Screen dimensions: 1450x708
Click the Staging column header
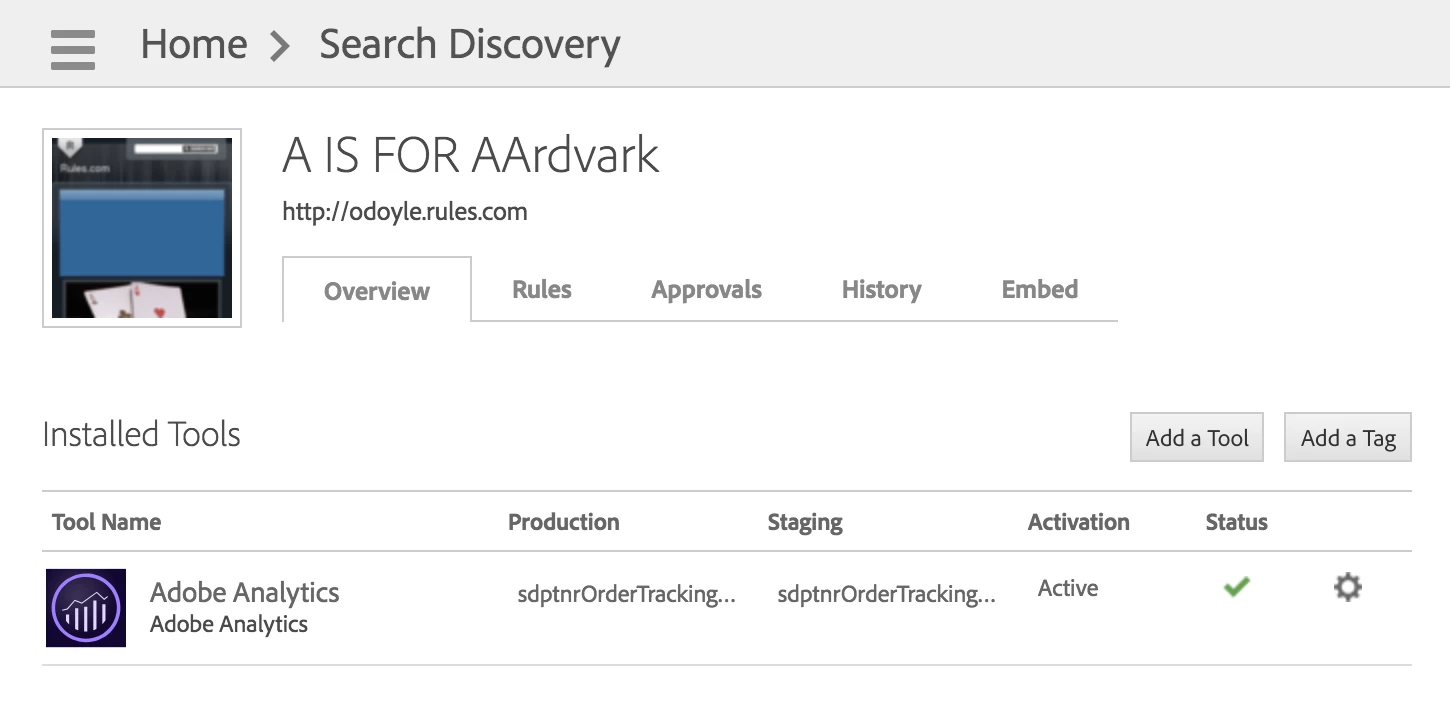coord(805,522)
